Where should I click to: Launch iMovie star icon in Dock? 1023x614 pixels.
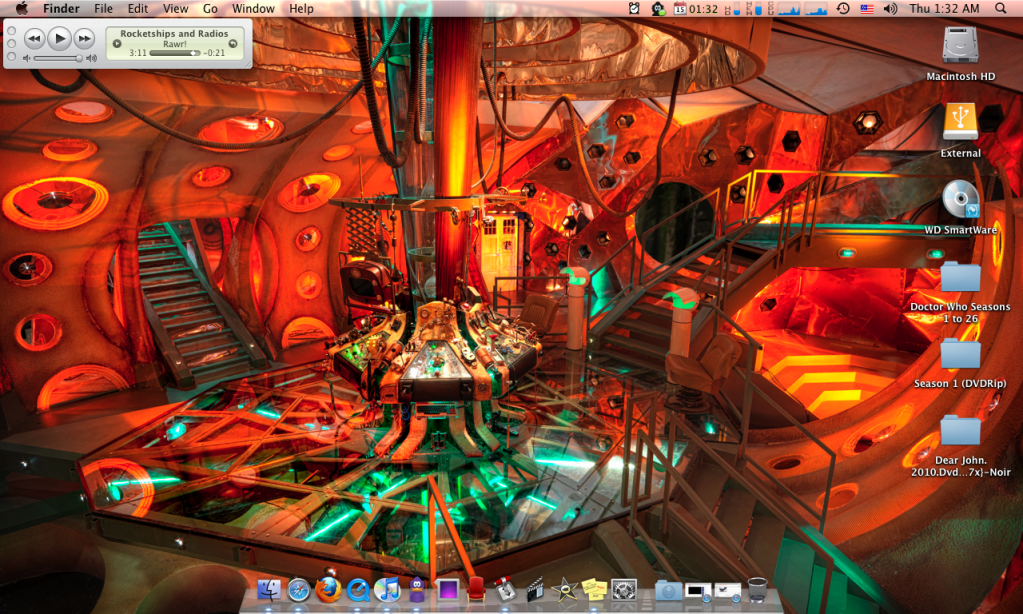(x=564, y=590)
